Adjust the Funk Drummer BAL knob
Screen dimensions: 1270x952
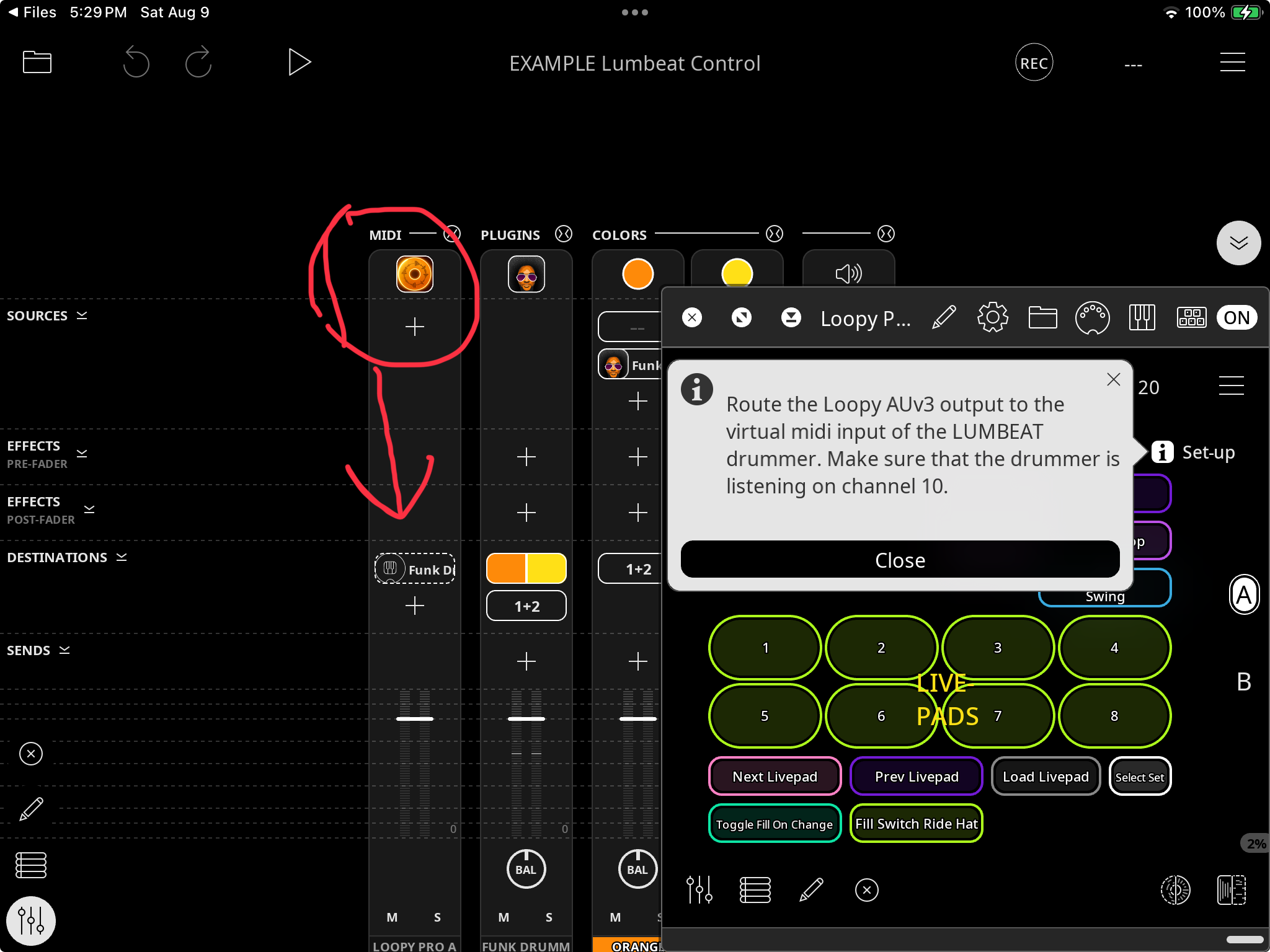click(526, 869)
